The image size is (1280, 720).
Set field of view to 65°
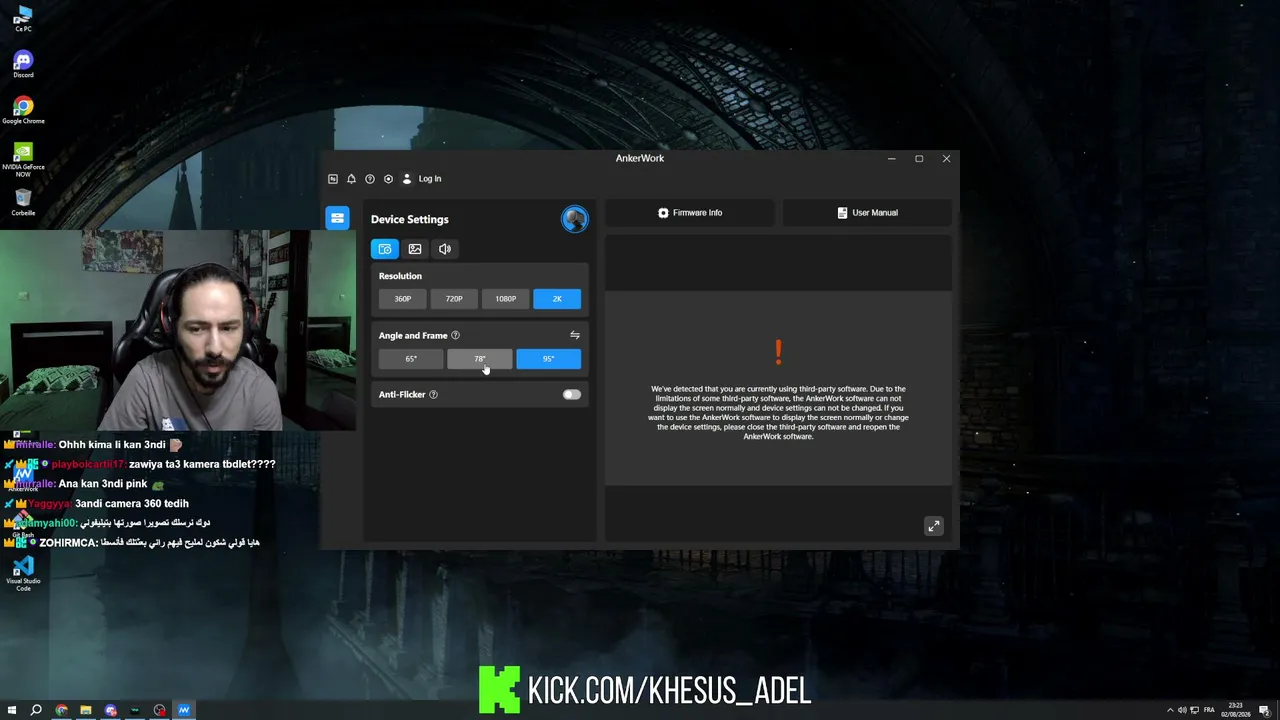pos(411,359)
